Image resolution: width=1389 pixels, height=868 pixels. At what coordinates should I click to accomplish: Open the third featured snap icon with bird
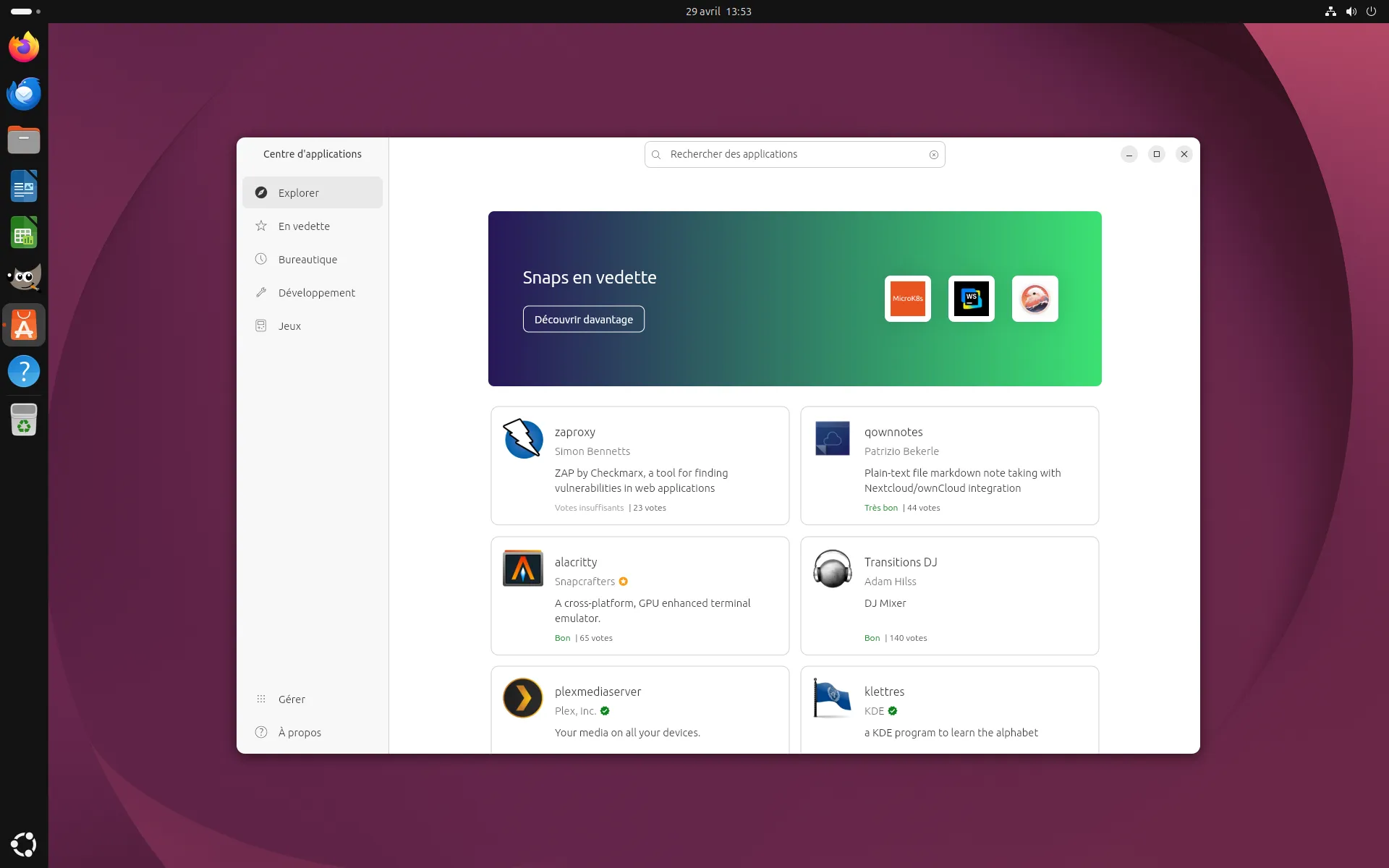tap(1035, 299)
